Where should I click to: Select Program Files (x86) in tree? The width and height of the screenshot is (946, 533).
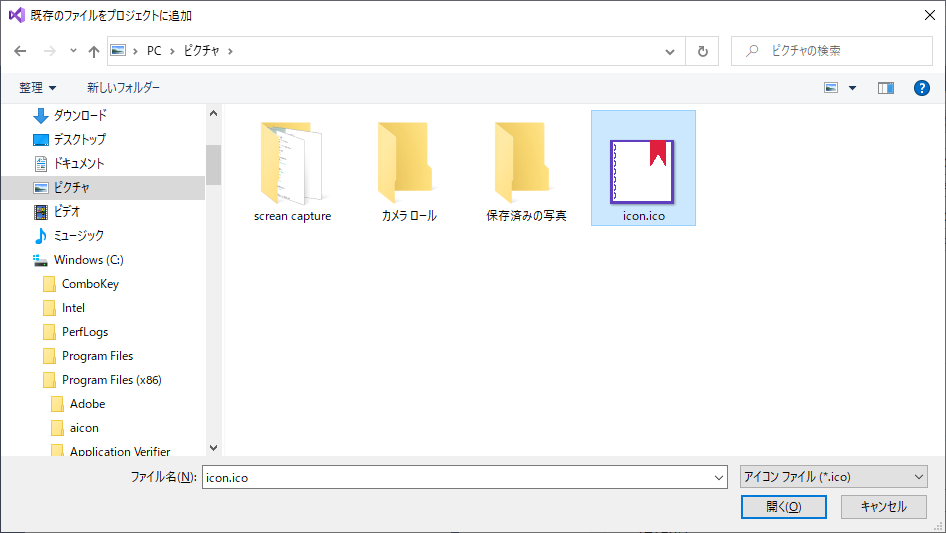point(112,380)
